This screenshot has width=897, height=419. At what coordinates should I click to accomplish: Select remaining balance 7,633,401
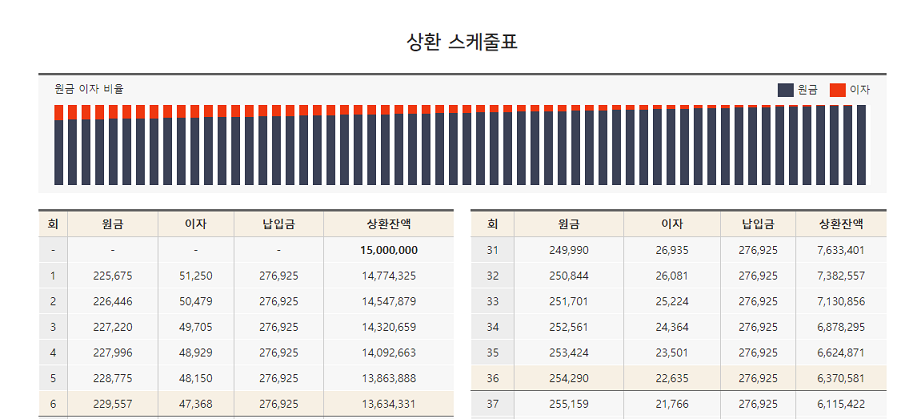coord(841,250)
